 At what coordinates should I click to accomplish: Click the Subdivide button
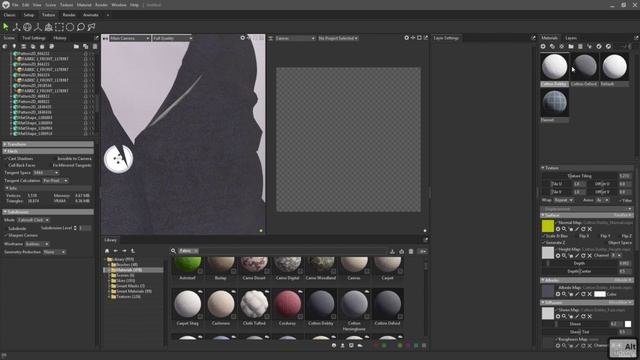coord(18,229)
